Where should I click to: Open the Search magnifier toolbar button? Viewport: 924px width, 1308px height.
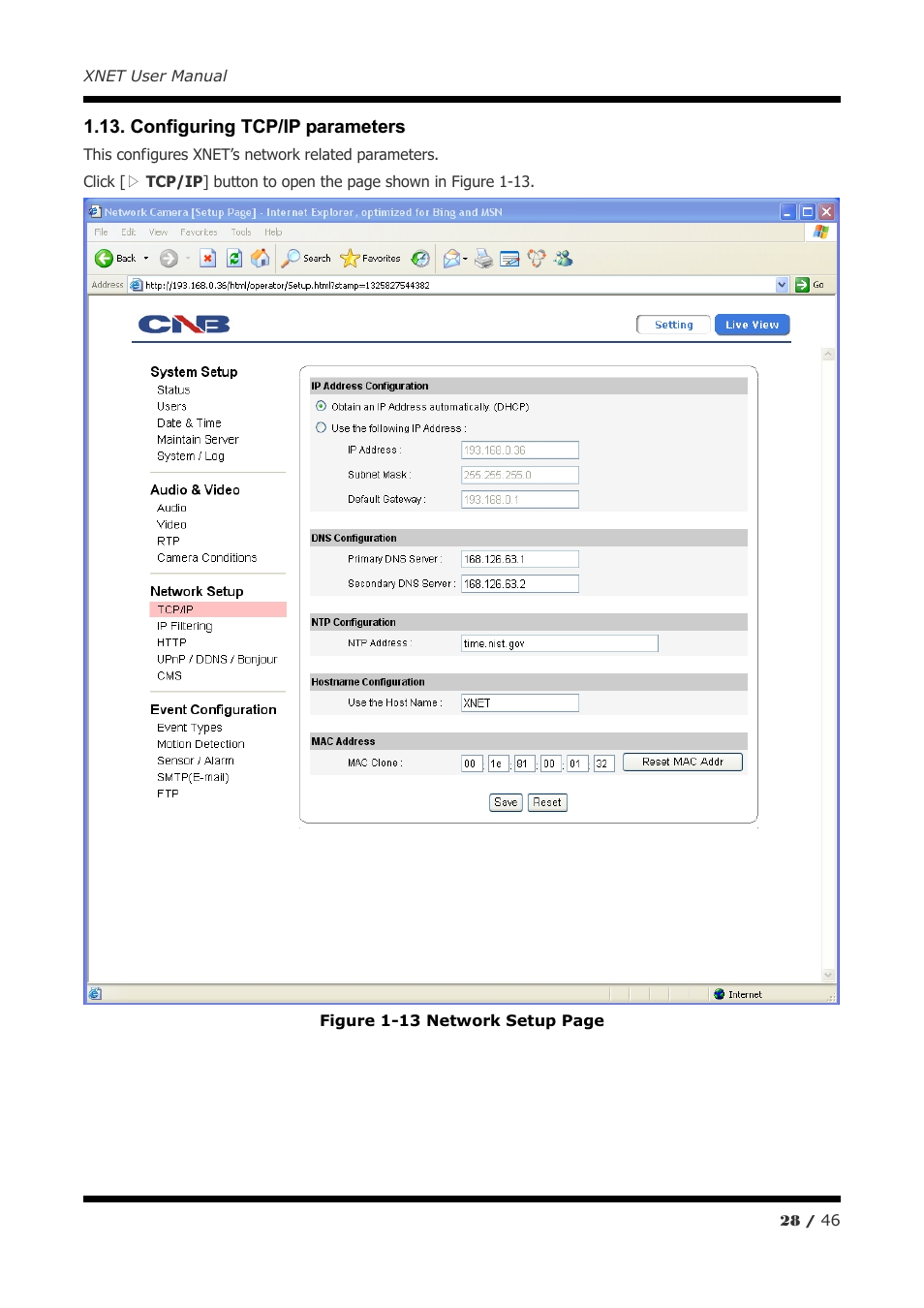[x=306, y=259]
